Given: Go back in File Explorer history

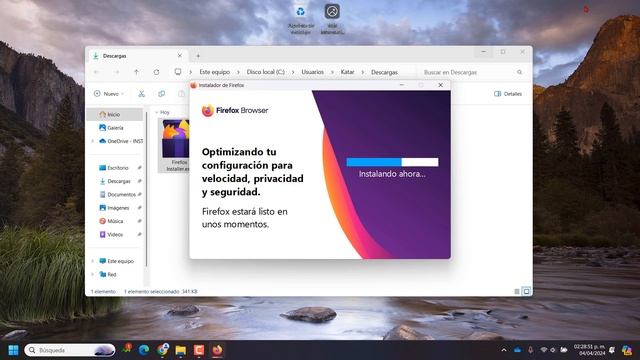Looking at the screenshot, I should click(x=96, y=72).
